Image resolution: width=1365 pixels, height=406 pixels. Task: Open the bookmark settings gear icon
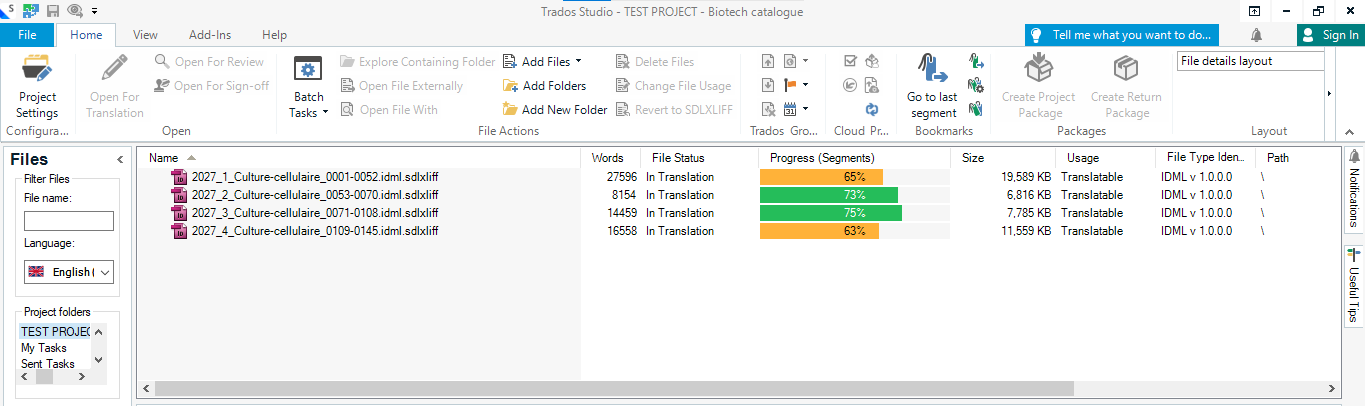click(976, 85)
